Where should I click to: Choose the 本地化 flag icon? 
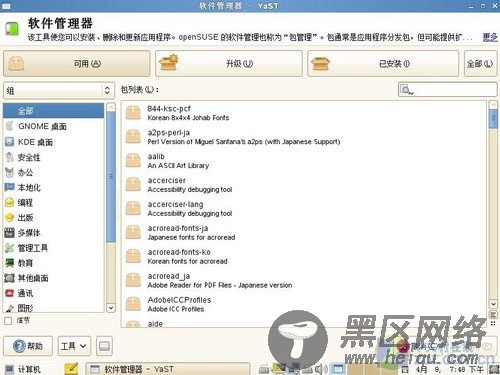click(x=9, y=187)
